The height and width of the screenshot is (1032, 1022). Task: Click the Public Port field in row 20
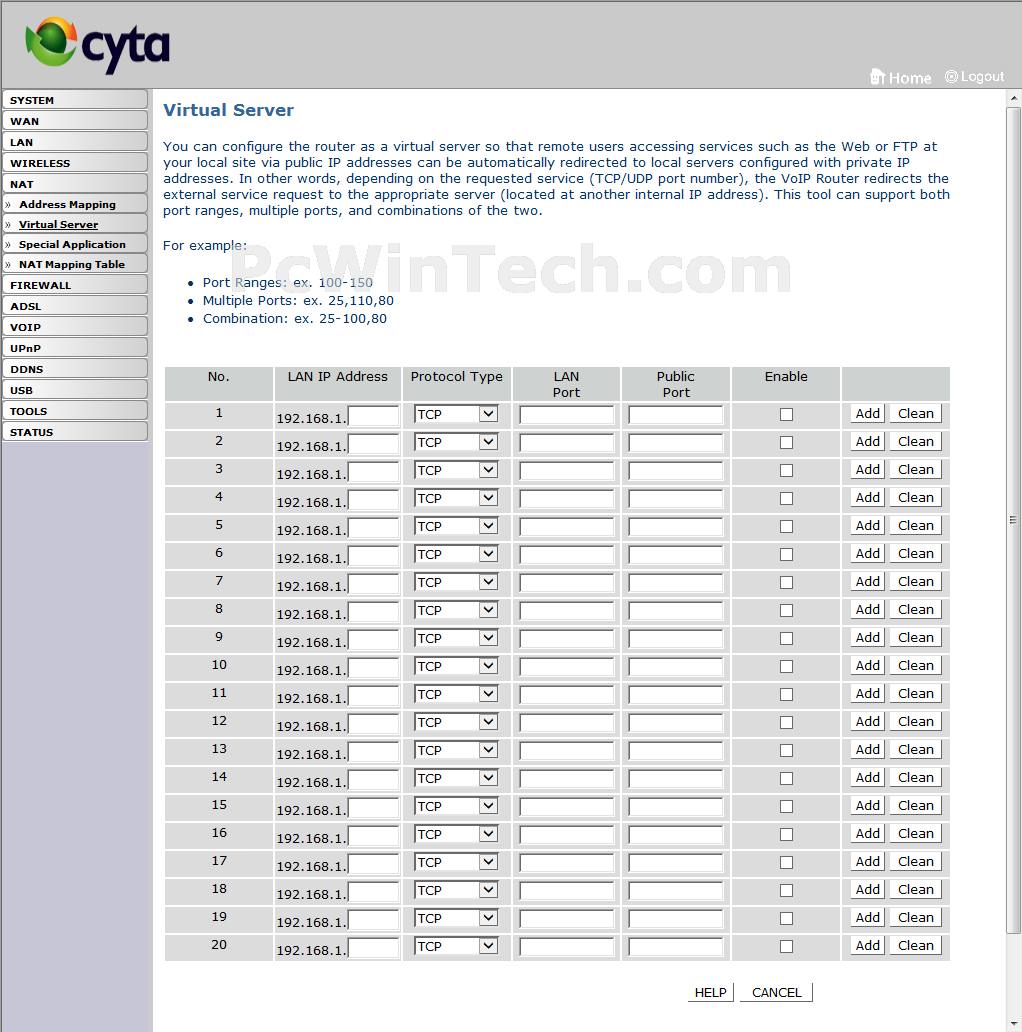tap(676, 947)
